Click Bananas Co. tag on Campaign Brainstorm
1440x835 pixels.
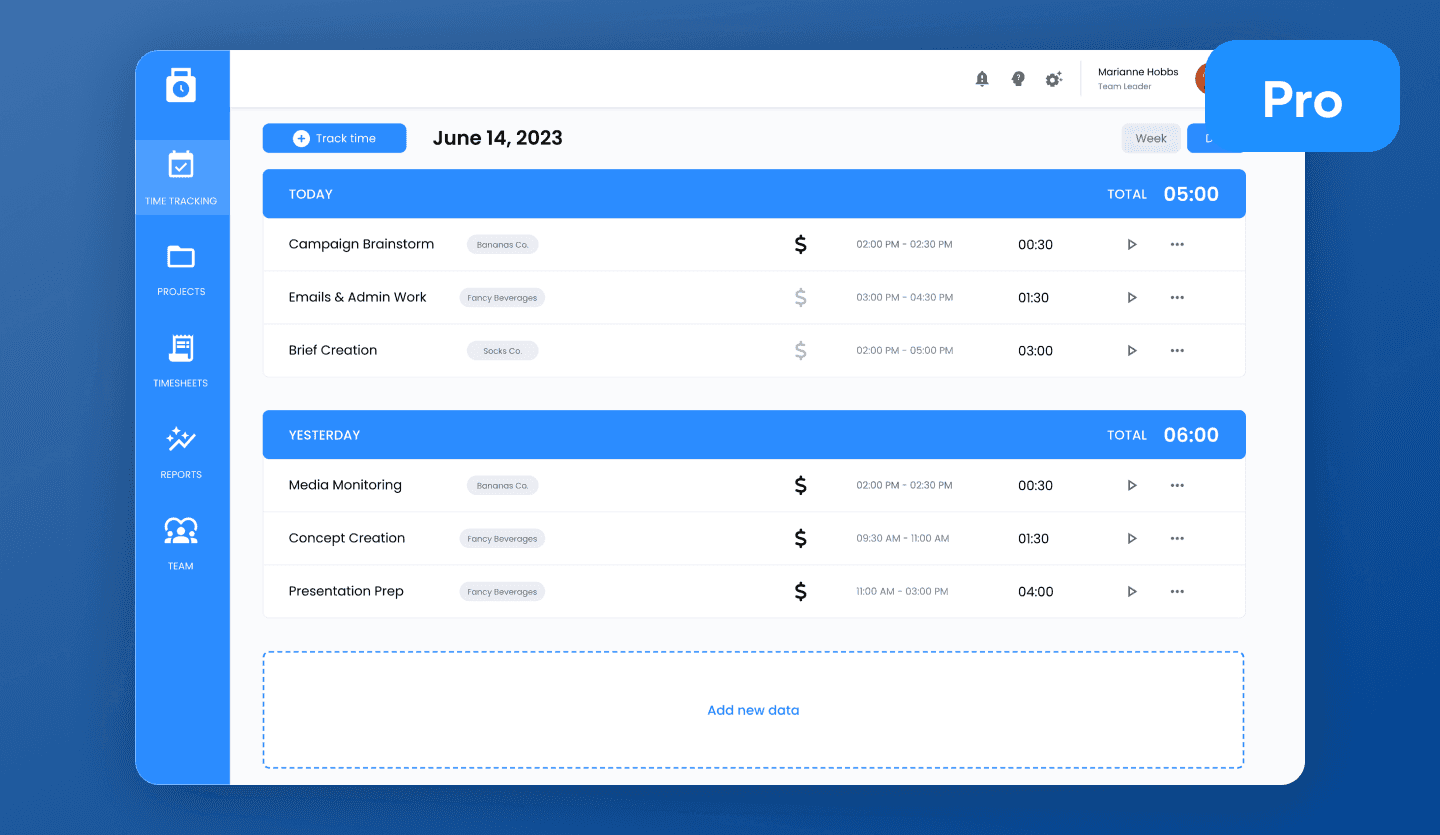502,244
